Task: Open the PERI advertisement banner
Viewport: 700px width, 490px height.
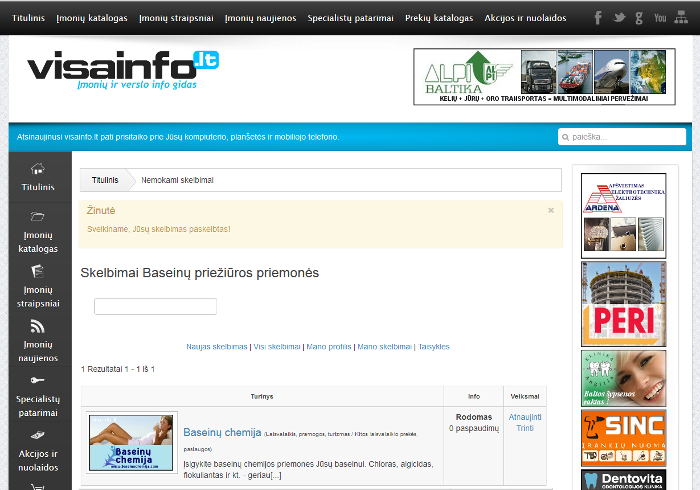Action: tap(624, 304)
